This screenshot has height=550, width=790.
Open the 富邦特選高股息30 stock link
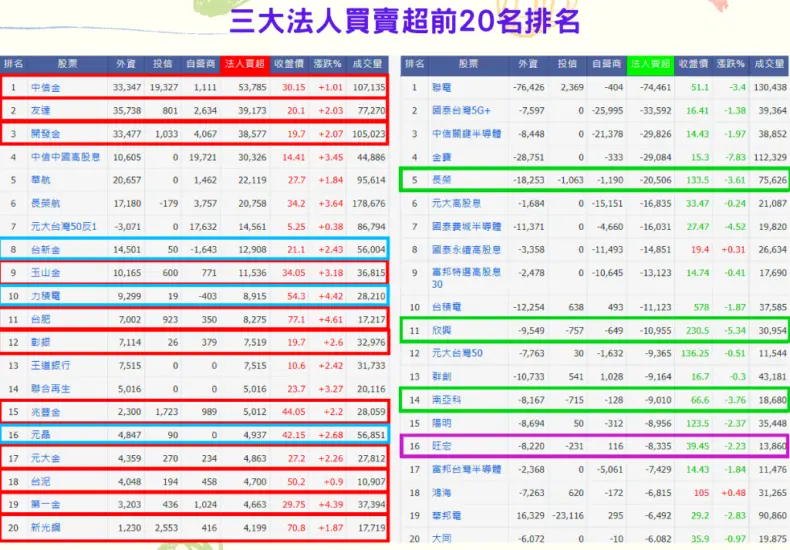pyautogui.click(x=467, y=278)
